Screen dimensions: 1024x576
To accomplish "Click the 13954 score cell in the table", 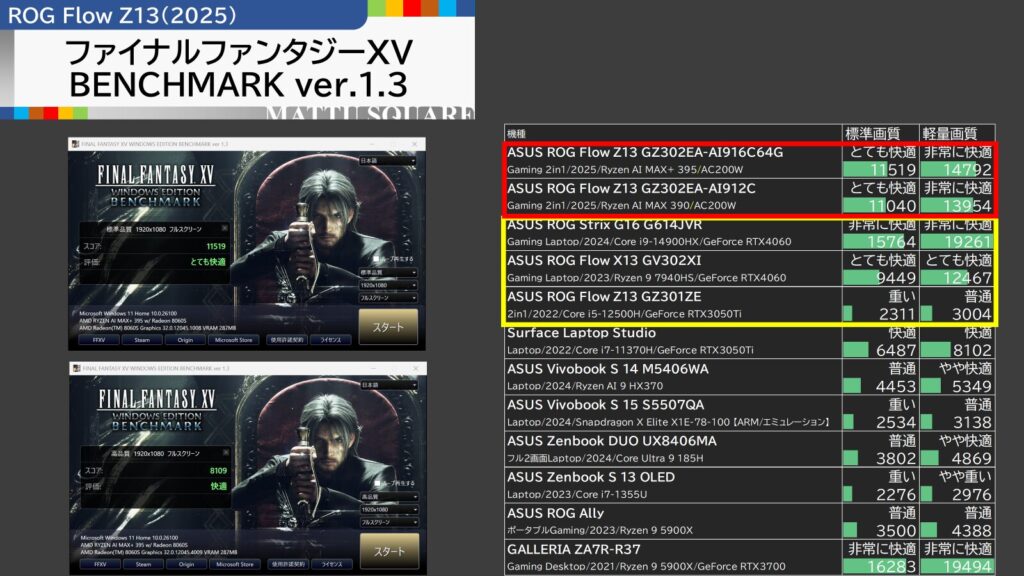I will tap(957, 206).
